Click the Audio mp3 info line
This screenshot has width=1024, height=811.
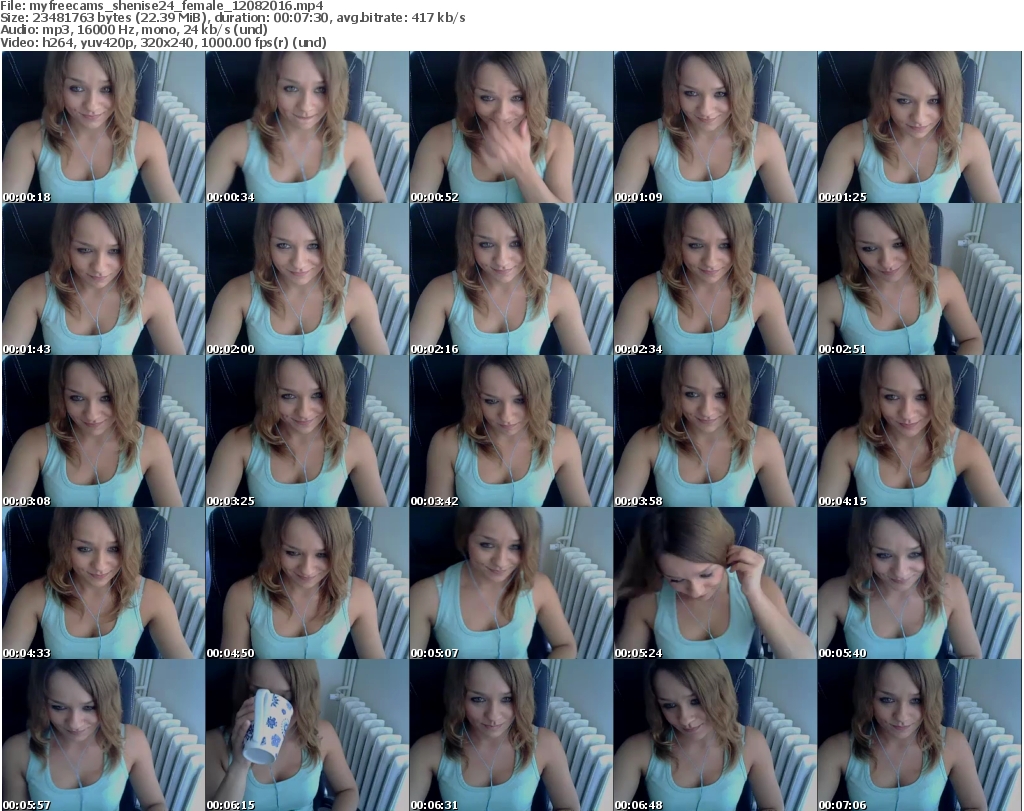134,30
